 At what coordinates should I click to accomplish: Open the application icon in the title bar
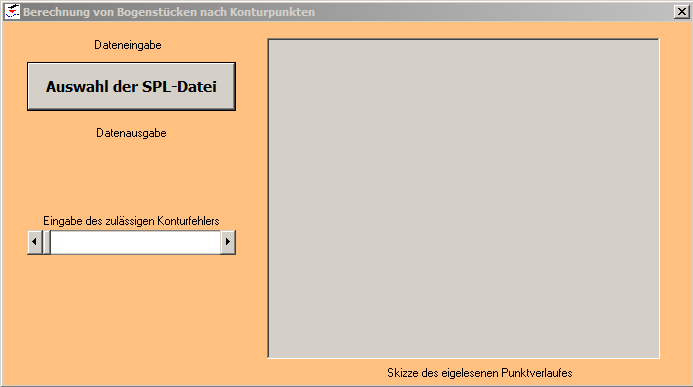[12, 11]
